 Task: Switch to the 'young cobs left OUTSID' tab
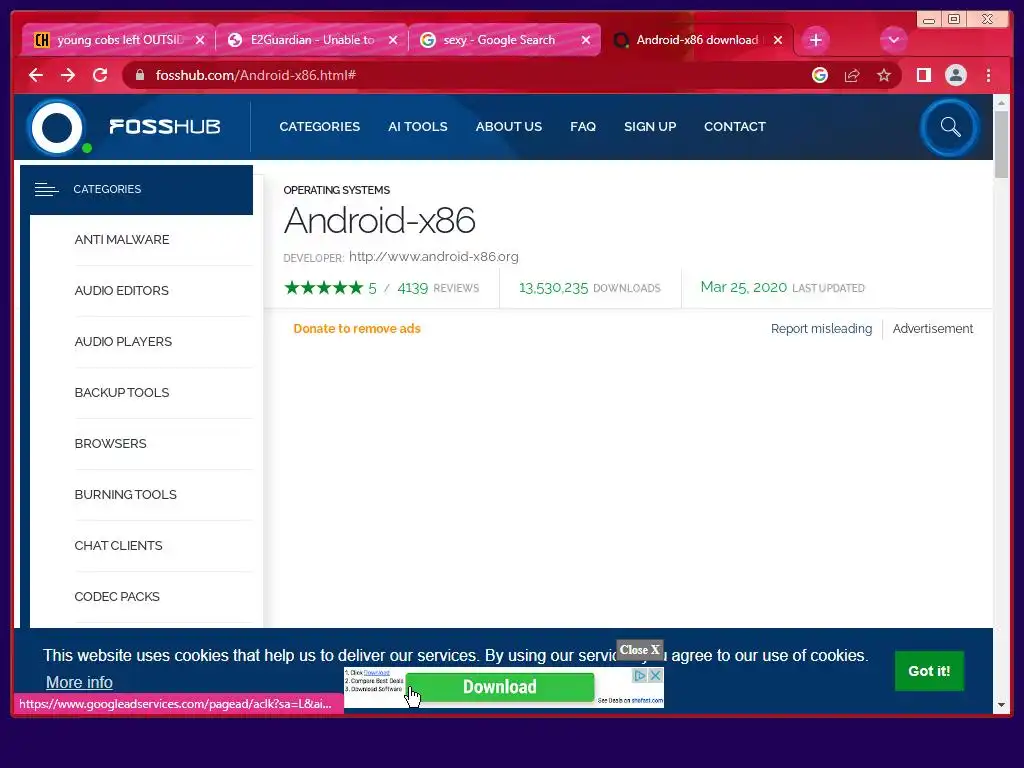[120, 40]
